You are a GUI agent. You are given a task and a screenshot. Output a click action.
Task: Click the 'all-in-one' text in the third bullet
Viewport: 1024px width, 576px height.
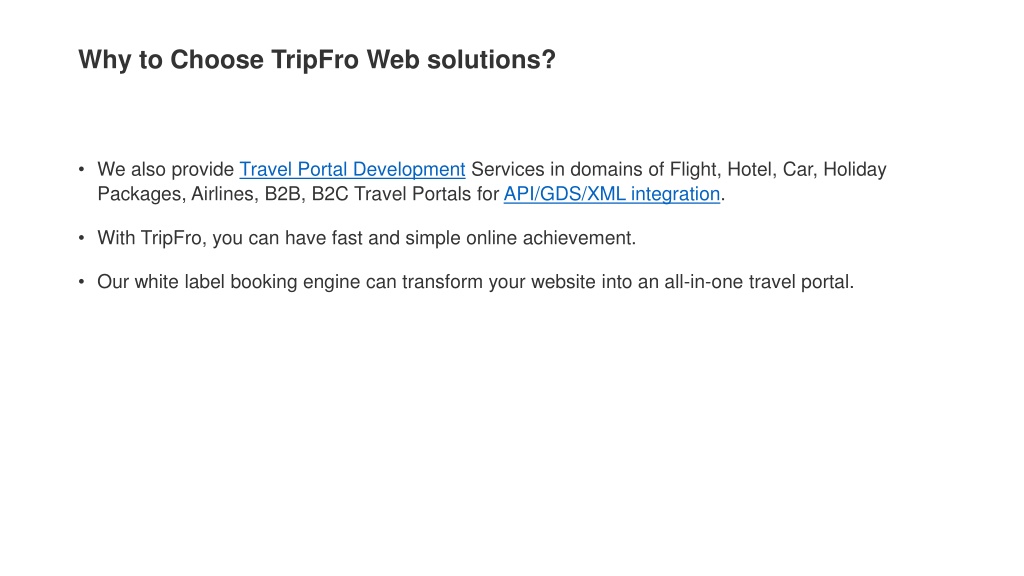703,281
